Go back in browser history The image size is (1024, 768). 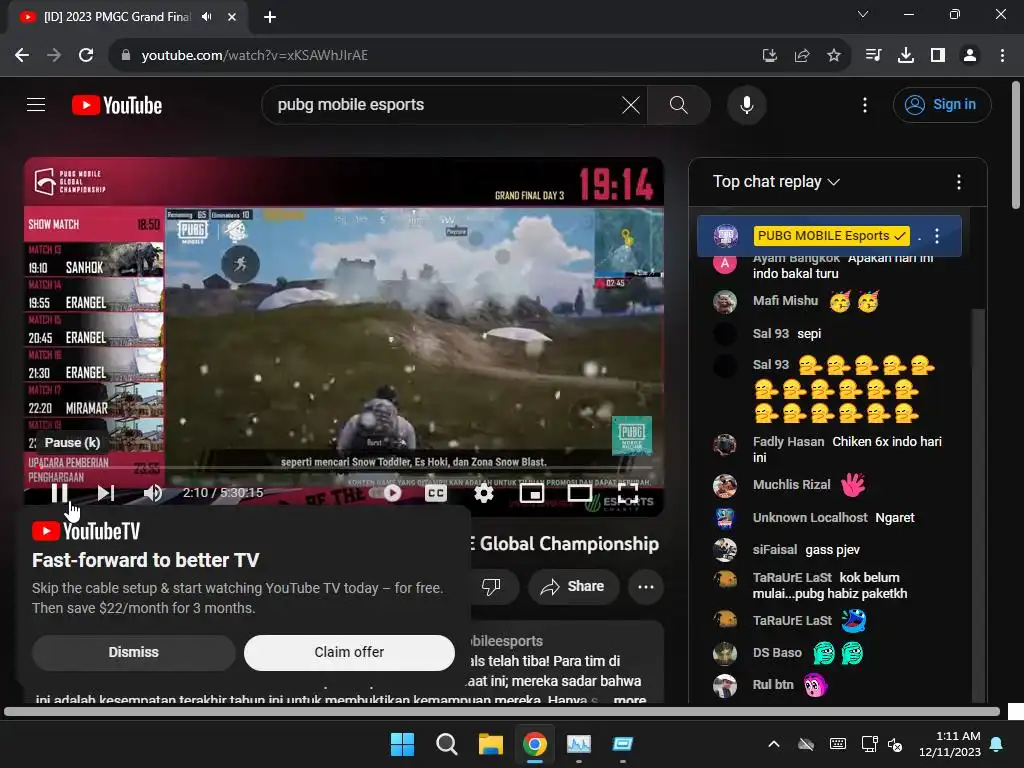(x=22, y=55)
